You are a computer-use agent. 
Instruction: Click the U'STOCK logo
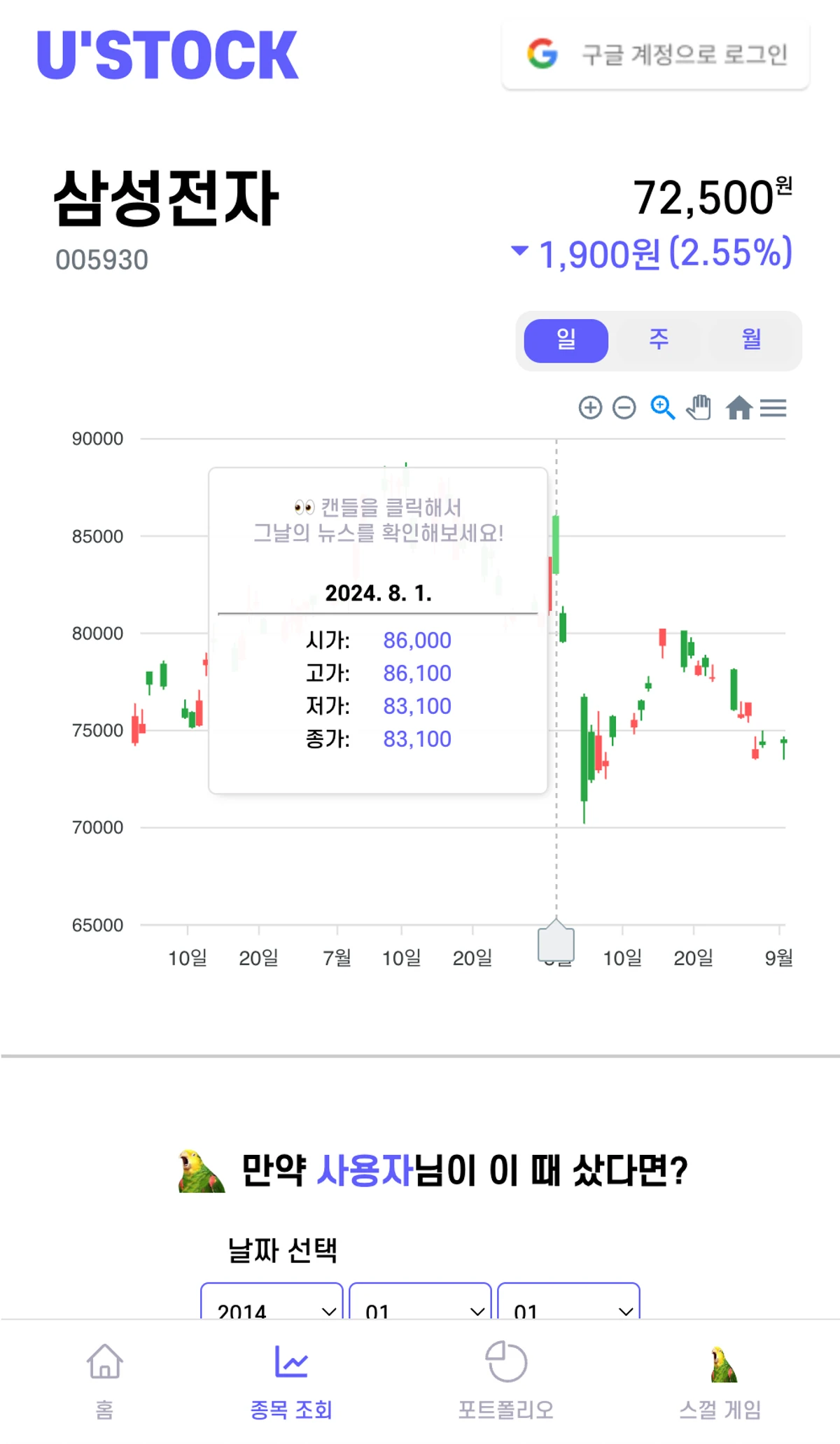click(x=167, y=55)
